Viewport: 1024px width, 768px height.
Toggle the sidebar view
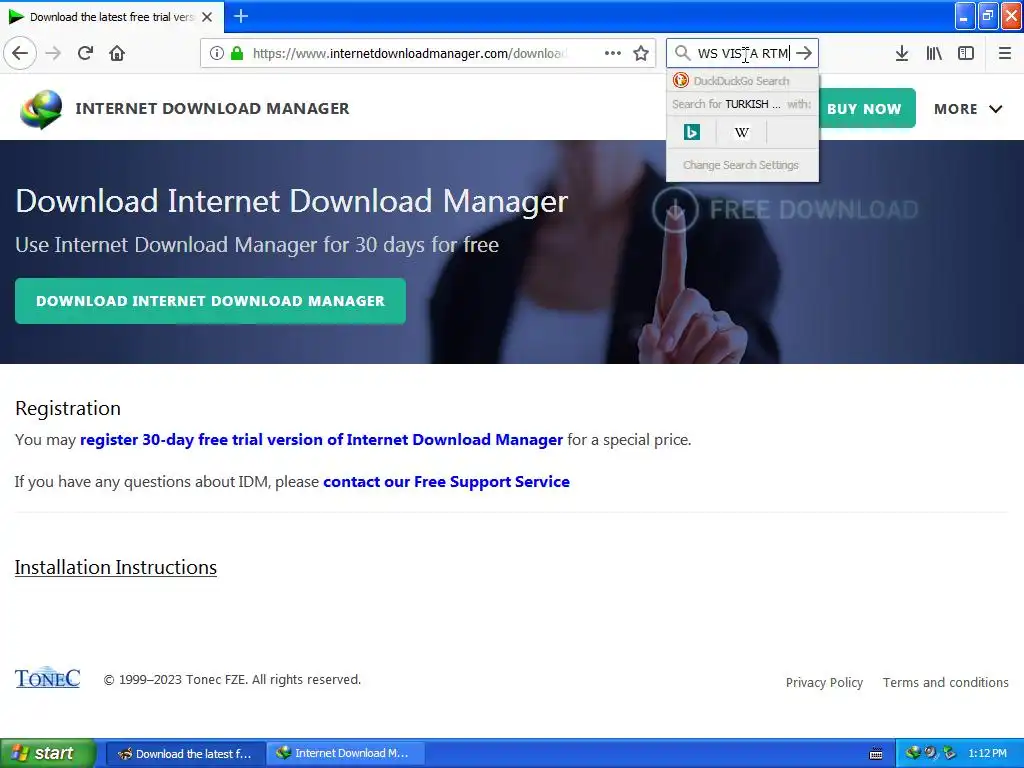pos(966,53)
